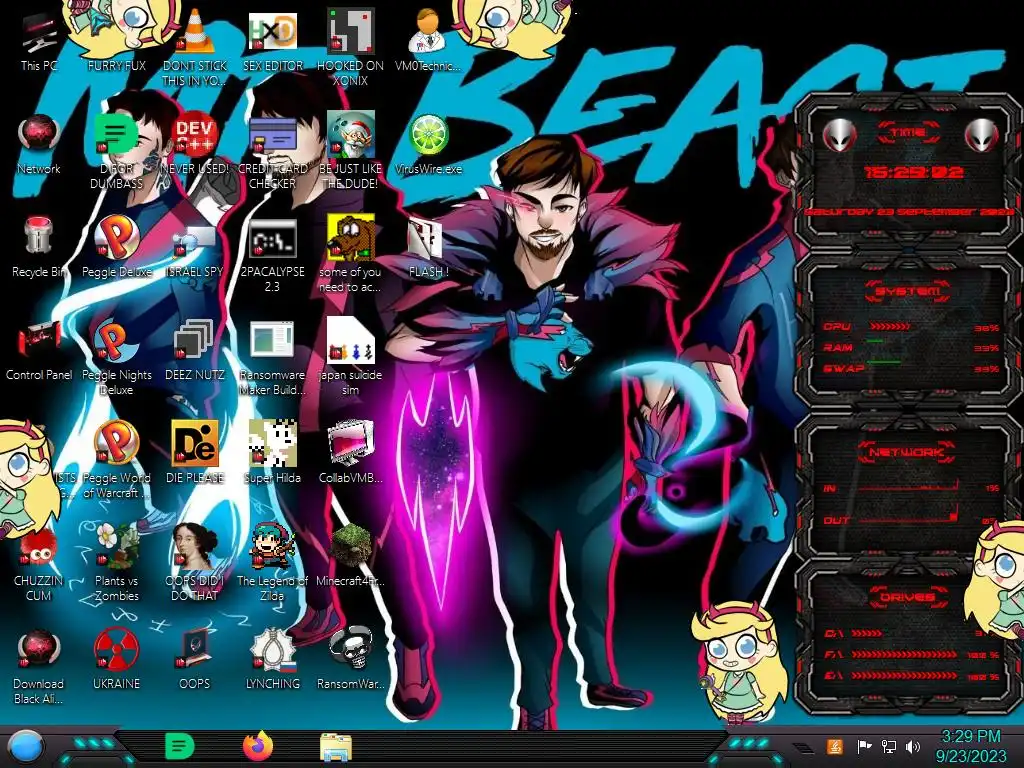Screen dimensions: 1024x768
Task: Select the 15:29:02 clock in the TIME widget
Action: pos(913,172)
